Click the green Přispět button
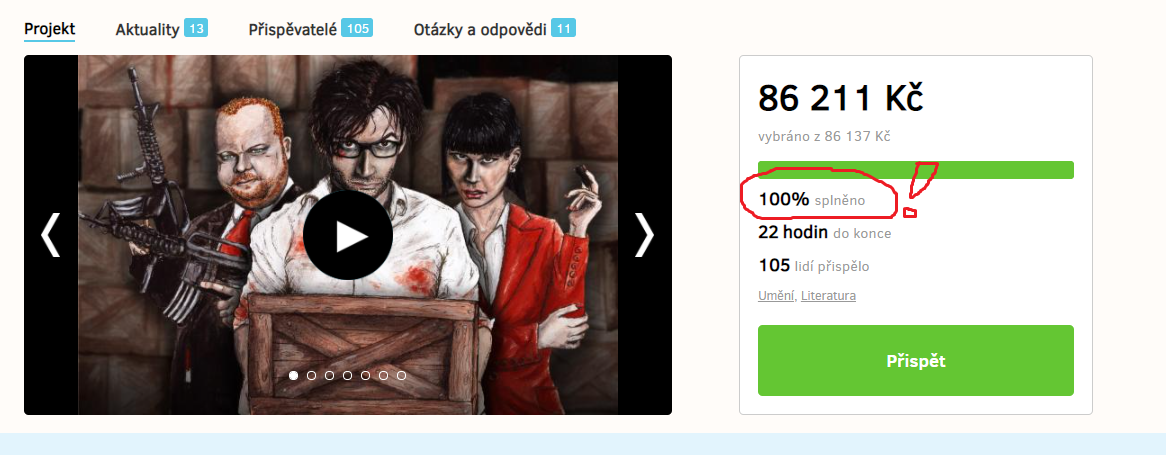This screenshot has height=455, width=1166. [x=915, y=361]
